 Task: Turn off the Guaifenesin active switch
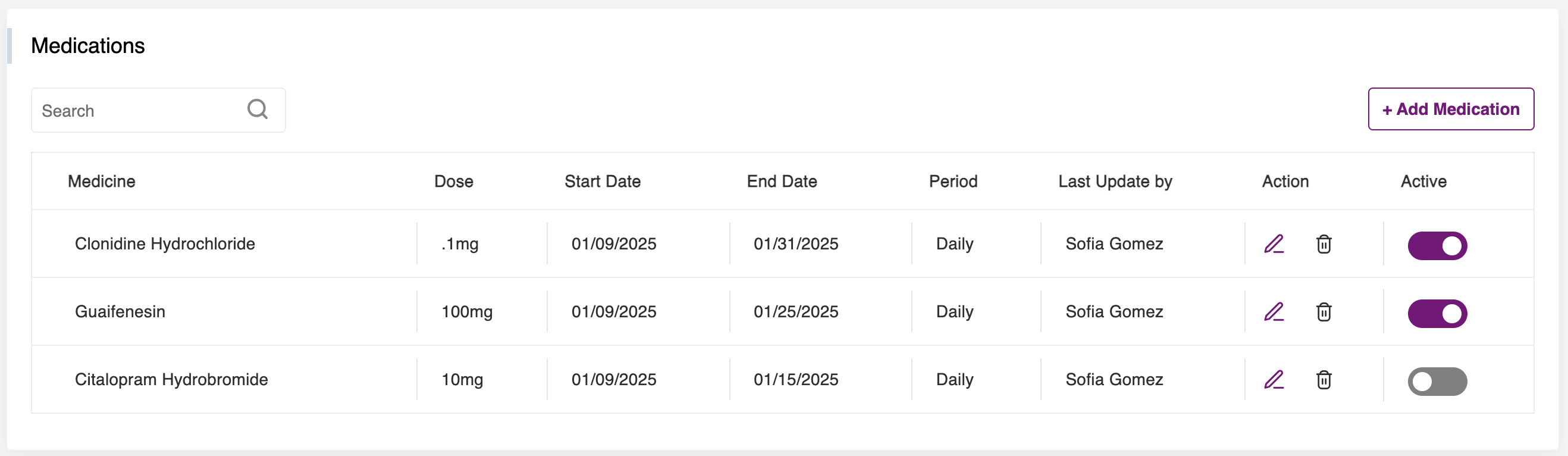click(1437, 314)
